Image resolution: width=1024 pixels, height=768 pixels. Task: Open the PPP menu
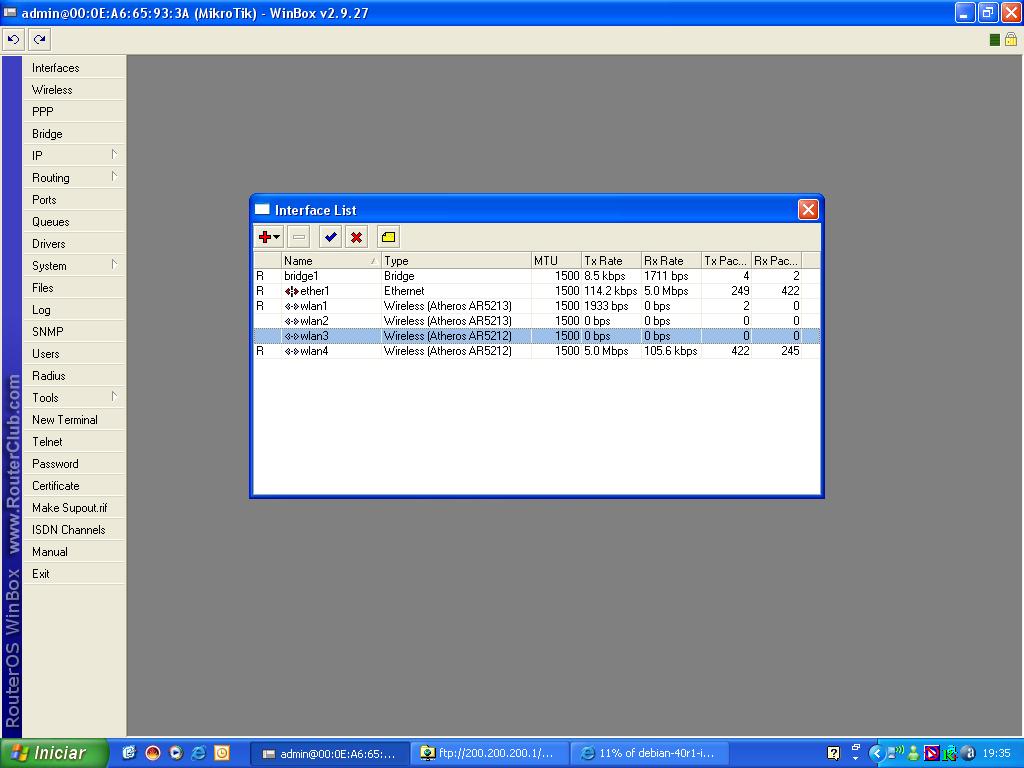pos(74,112)
